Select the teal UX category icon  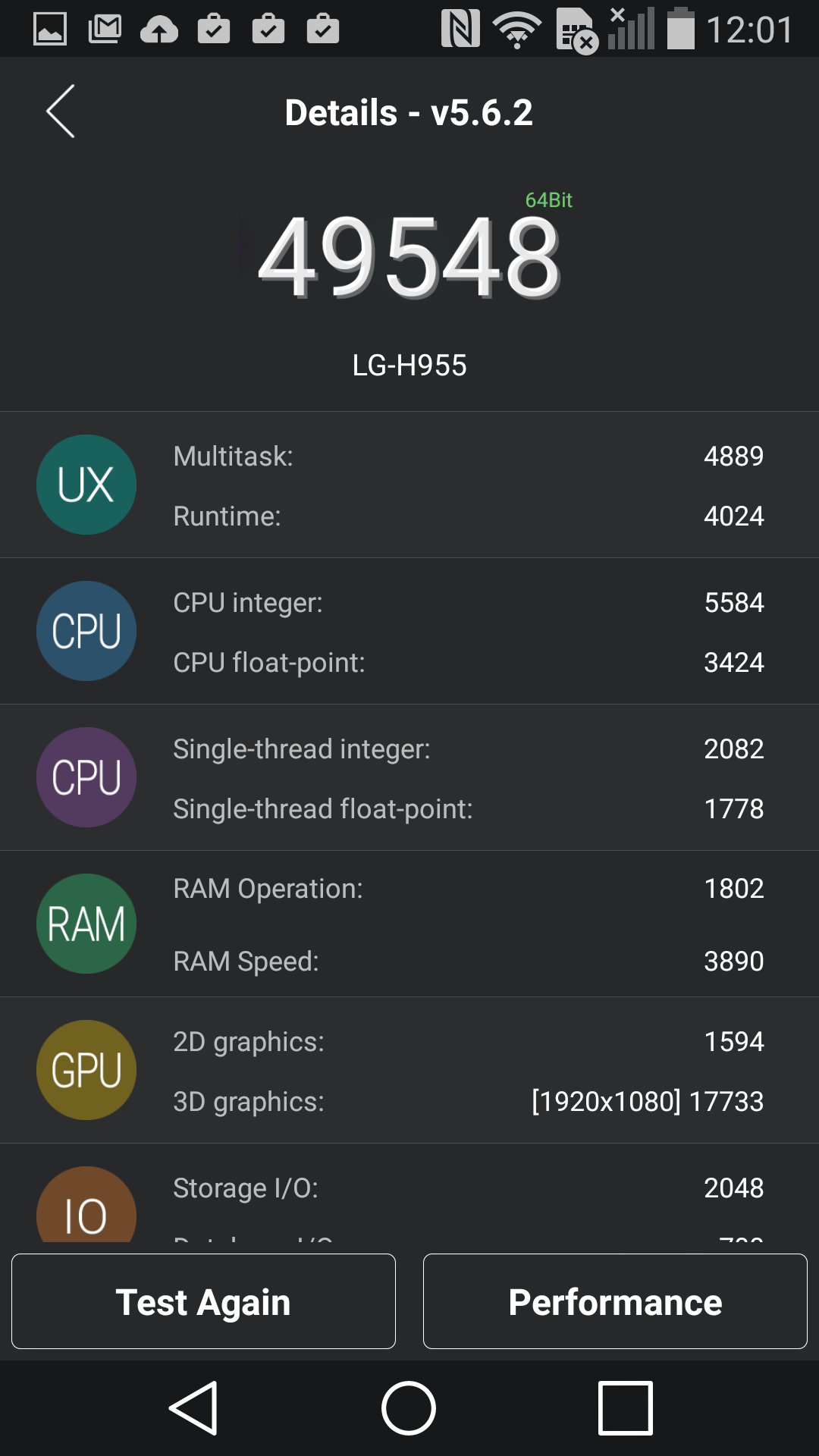86,485
